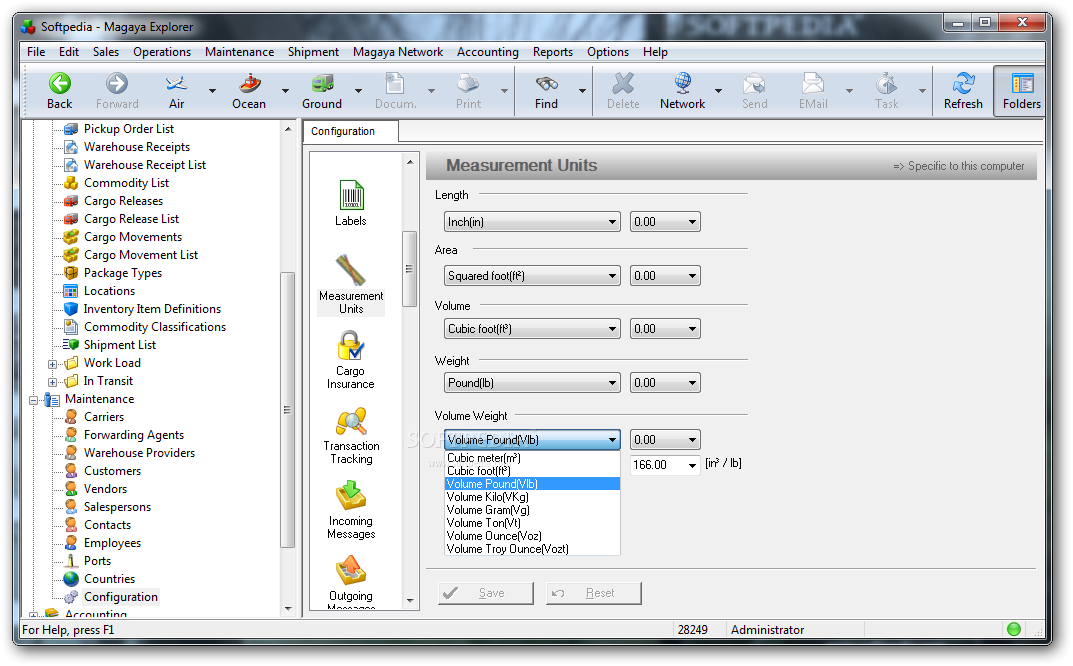Image resolution: width=1073 pixels, height=666 pixels.
Task: Open Air toolbar dropdown arrow
Action: pos(212,91)
